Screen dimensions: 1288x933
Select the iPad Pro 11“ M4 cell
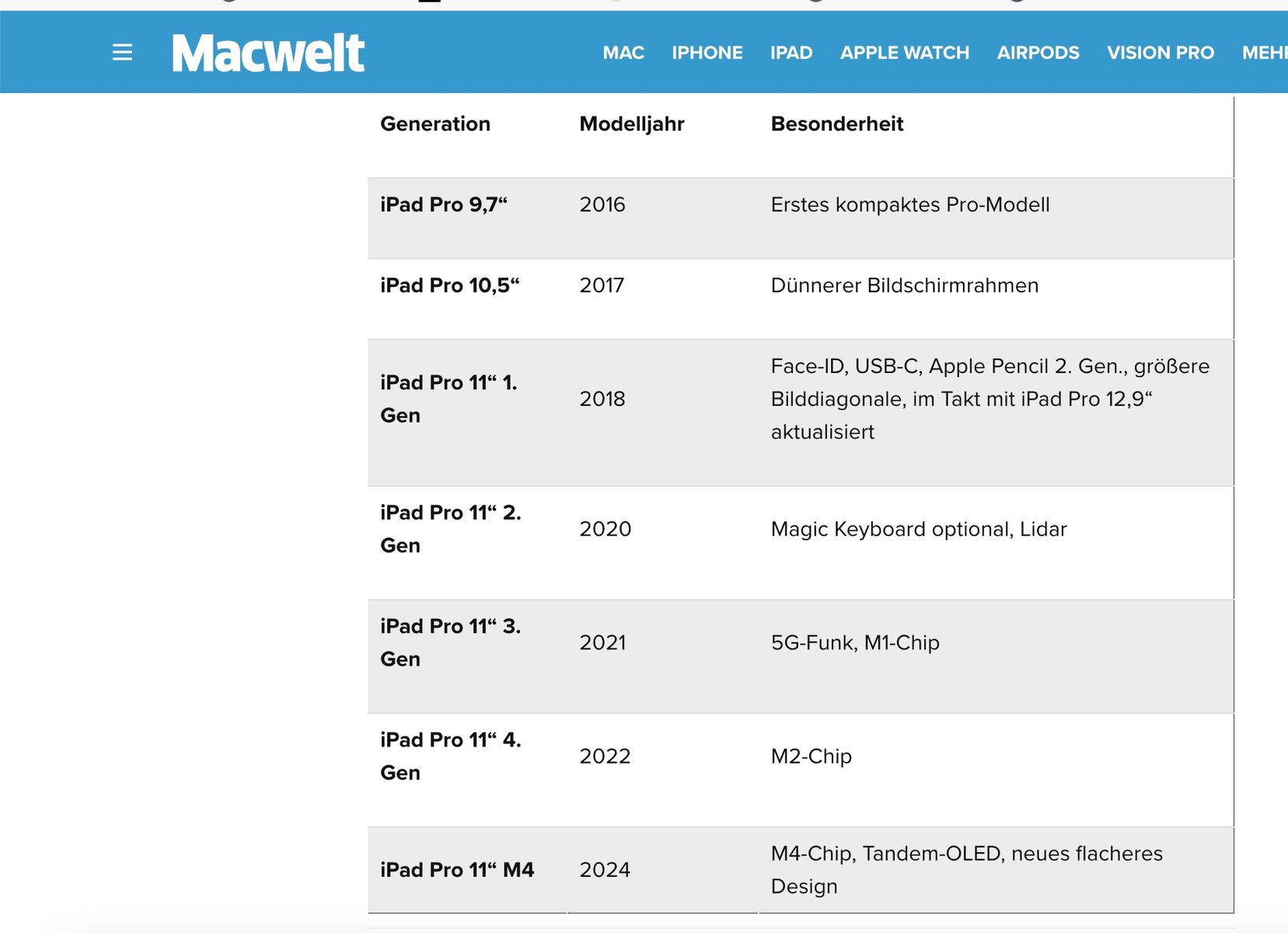point(457,870)
